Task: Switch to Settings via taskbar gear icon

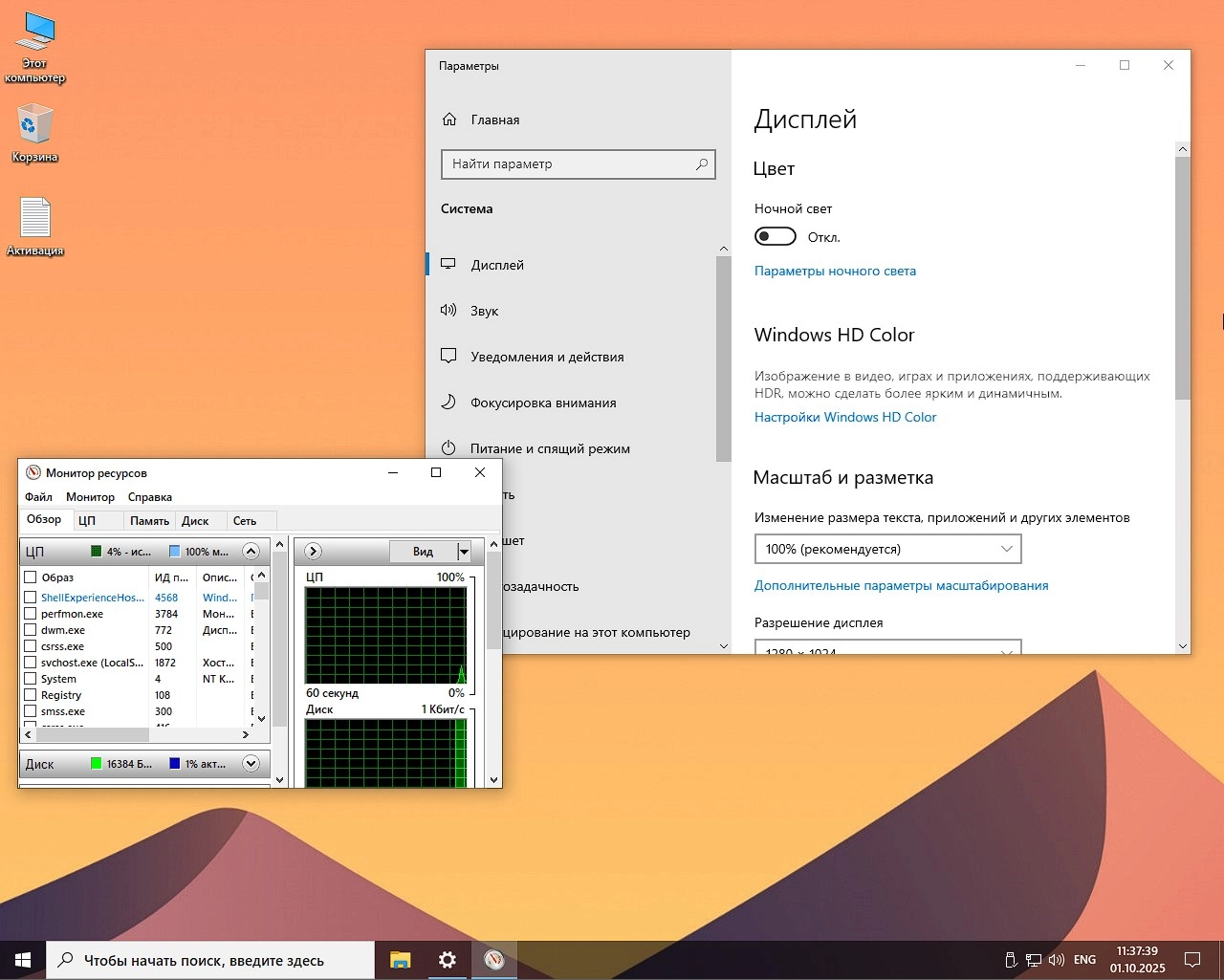Action: (447, 960)
